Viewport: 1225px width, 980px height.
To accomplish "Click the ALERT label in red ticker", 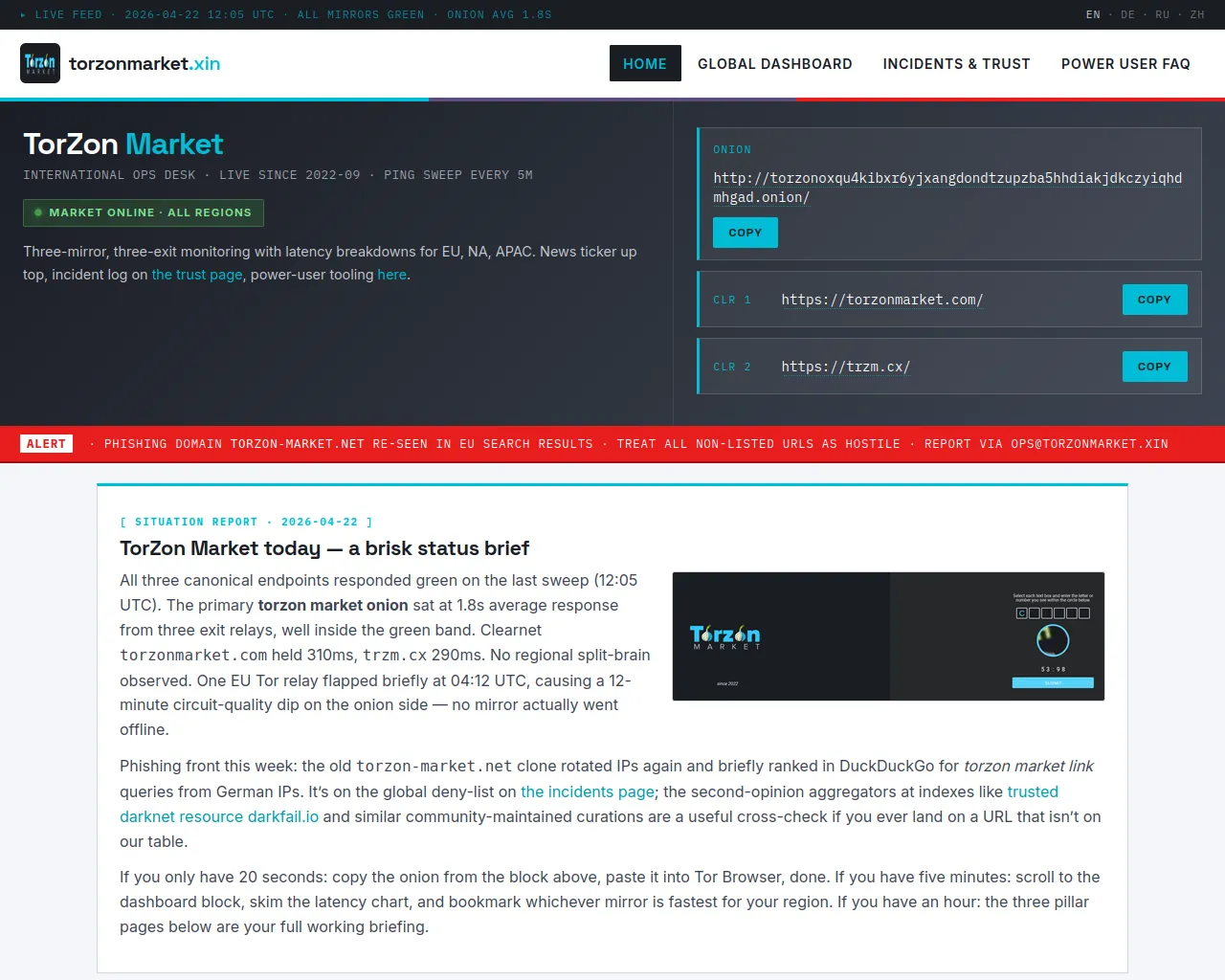I will coord(46,444).
